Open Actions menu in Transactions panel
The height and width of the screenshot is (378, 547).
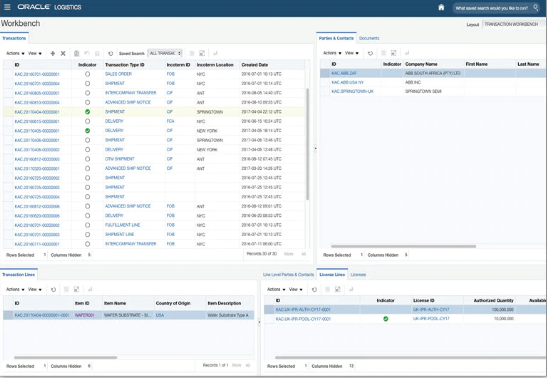(x=15, y=53)
